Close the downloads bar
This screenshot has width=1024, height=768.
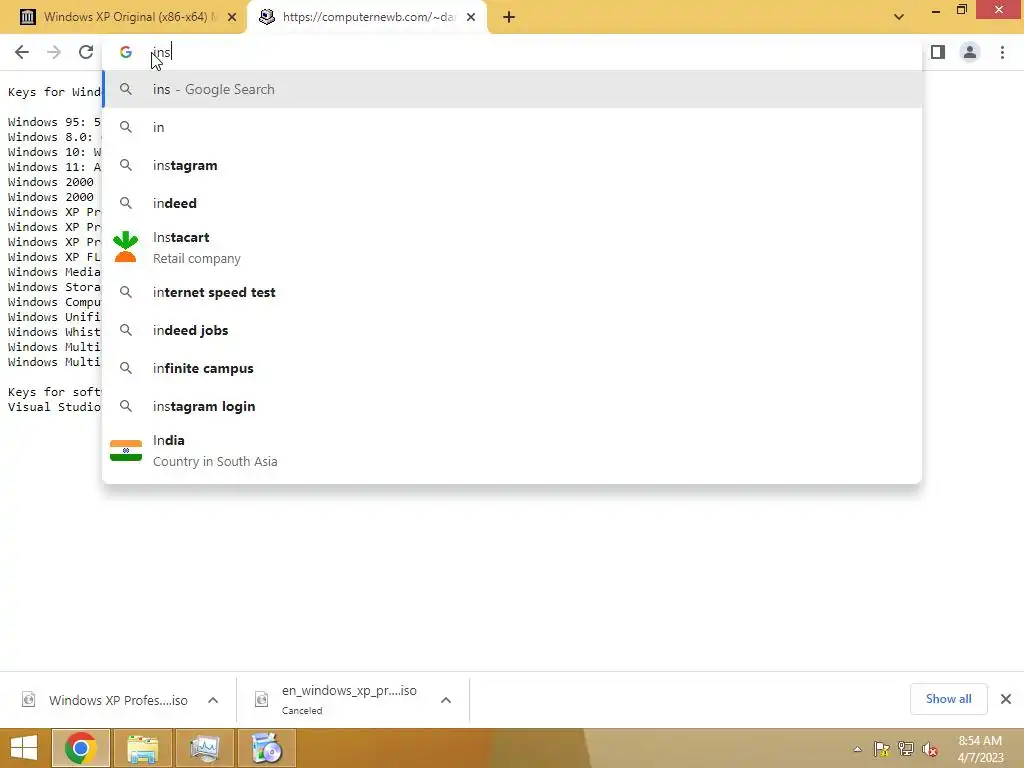click(1006, 699)
